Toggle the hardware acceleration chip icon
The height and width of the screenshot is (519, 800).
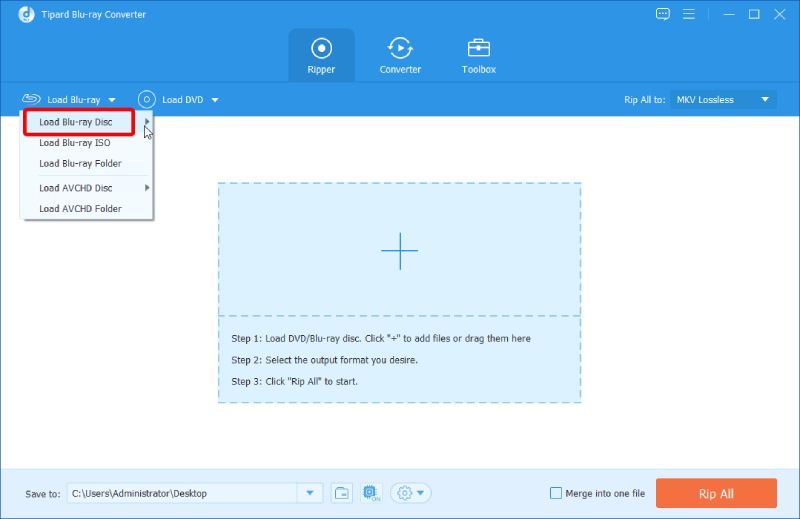[371, 493]
